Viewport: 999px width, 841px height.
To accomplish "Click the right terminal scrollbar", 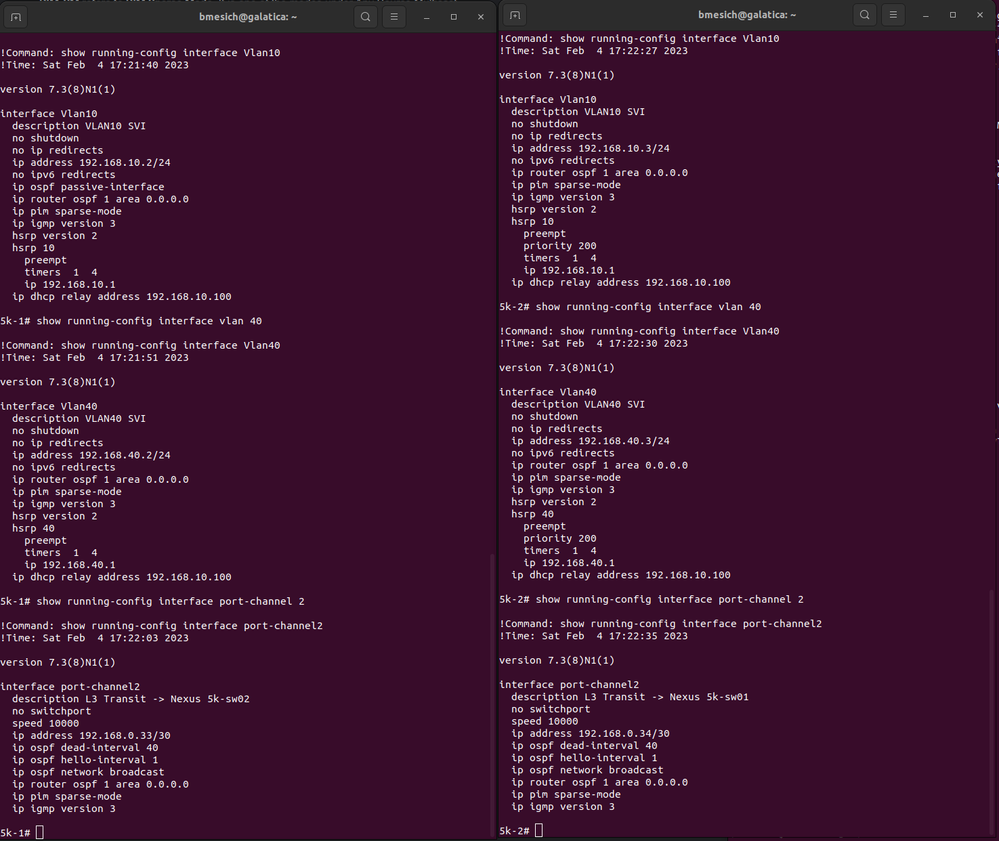I will pyautogui.click(x=991, y=710).
